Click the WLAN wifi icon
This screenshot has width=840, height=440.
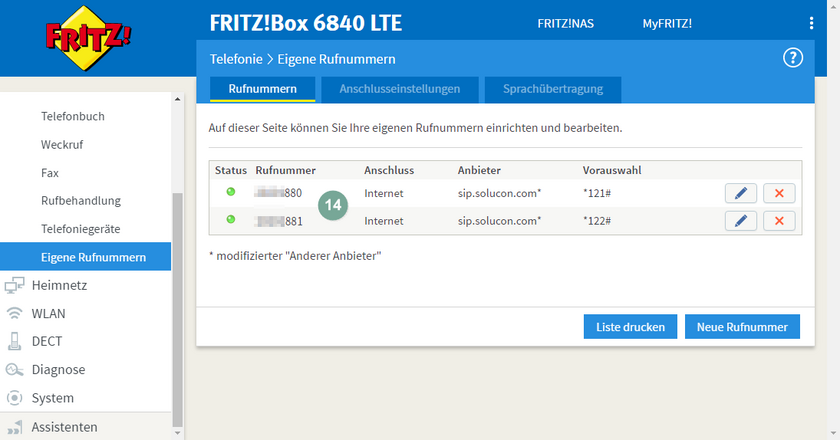pos(14,313)
